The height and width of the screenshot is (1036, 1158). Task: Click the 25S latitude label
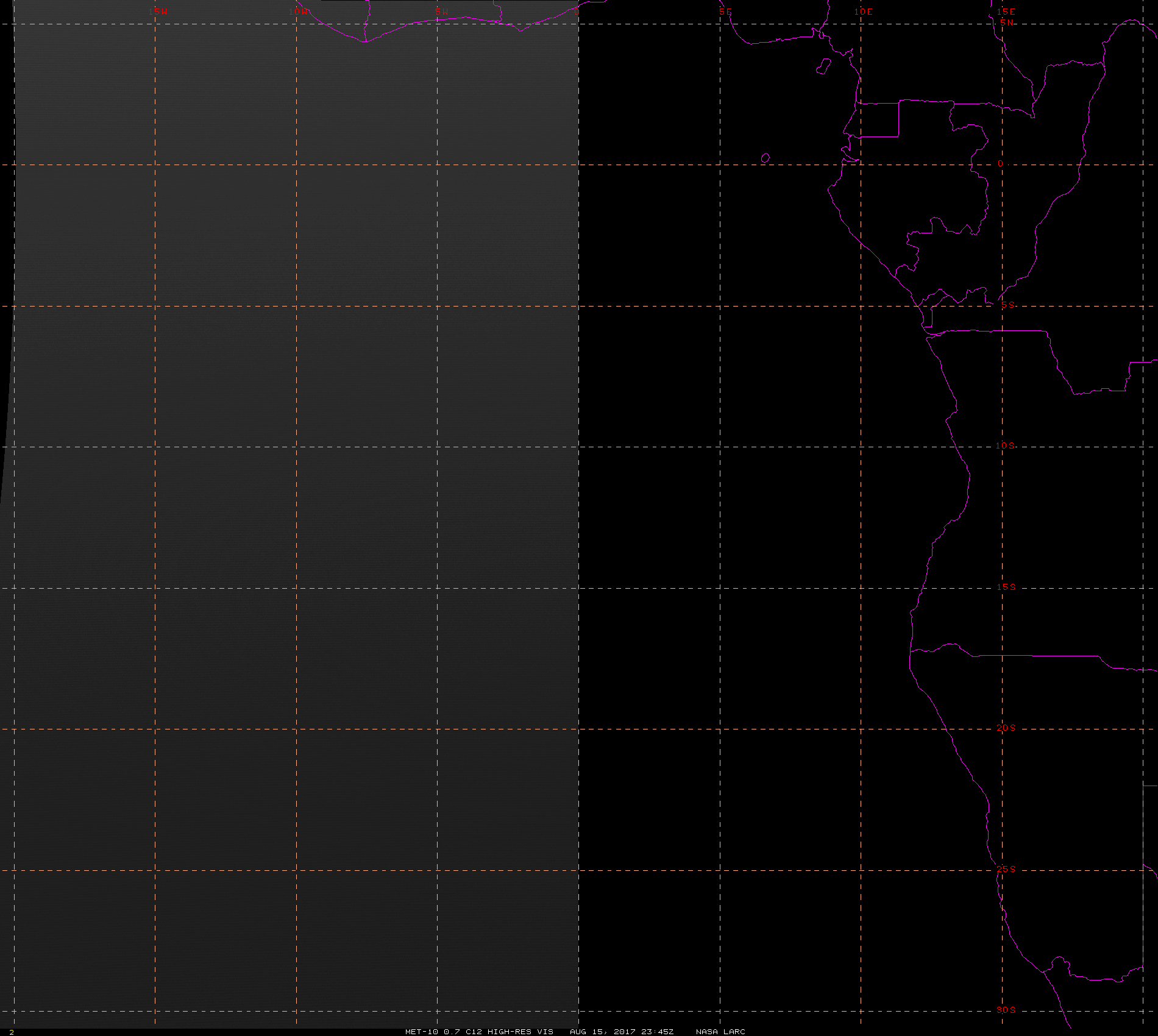click(x=1006, y=869)
